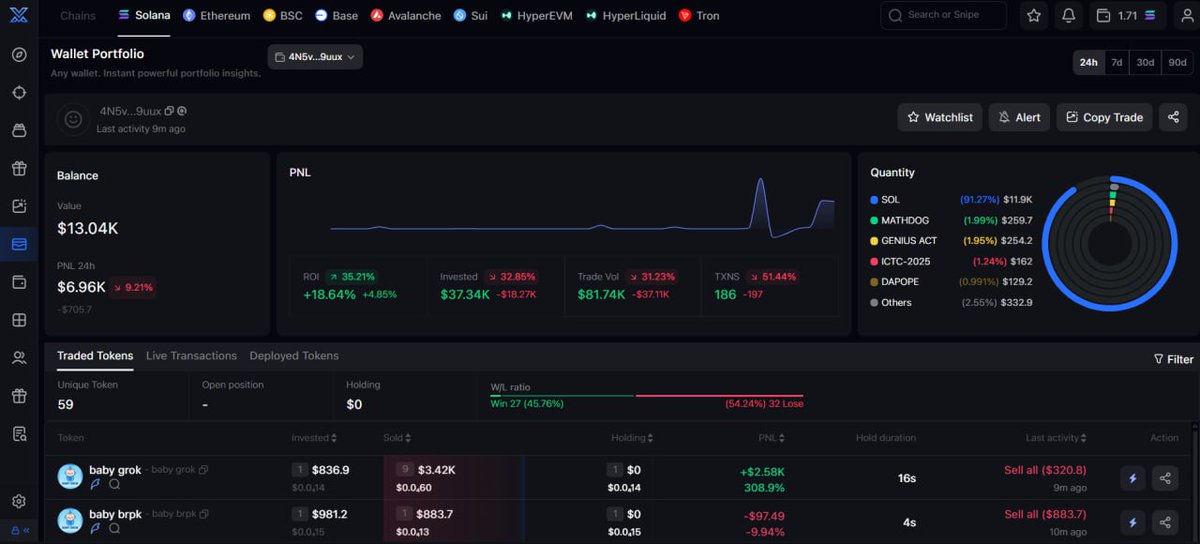
Task: Switch to the Solana chain tab
Action: [144, 16]
